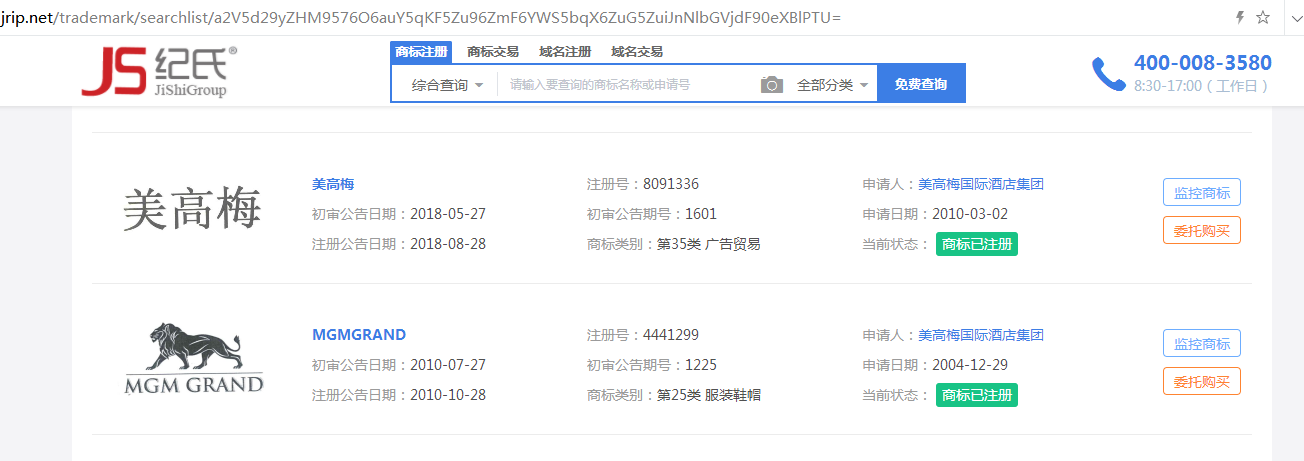1304x461 pixels.
Task: Click 监控商标 for 美高梅 trademark
Action: coord(1201,192)
